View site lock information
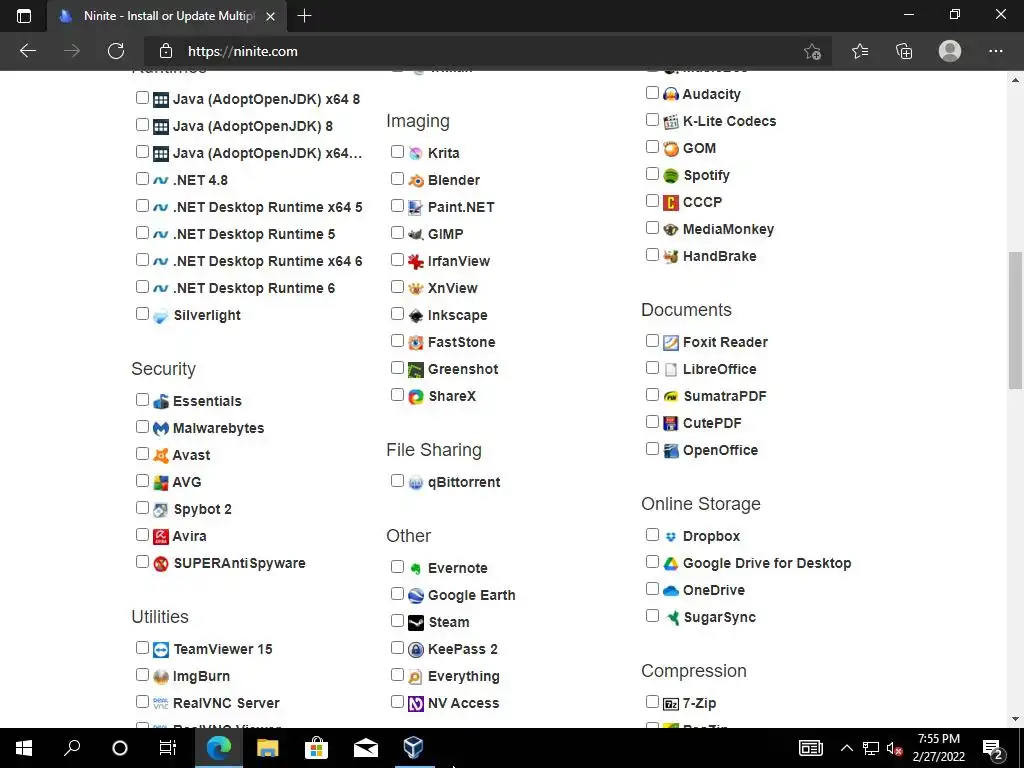The image size is (1024, 768). 166,51
